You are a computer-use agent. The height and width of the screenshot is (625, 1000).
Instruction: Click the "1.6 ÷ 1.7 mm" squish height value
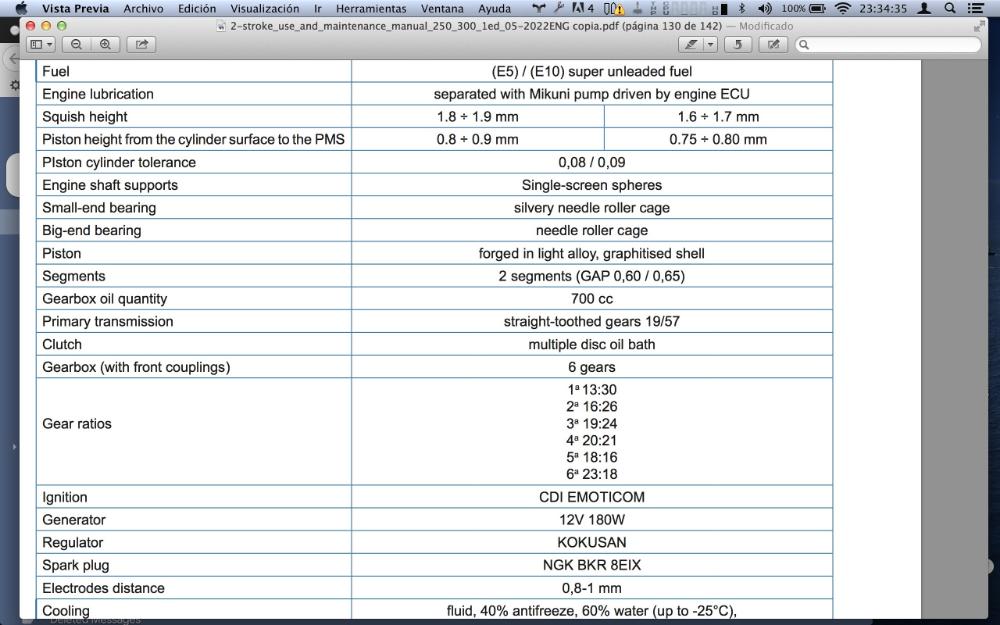point(718,117)
